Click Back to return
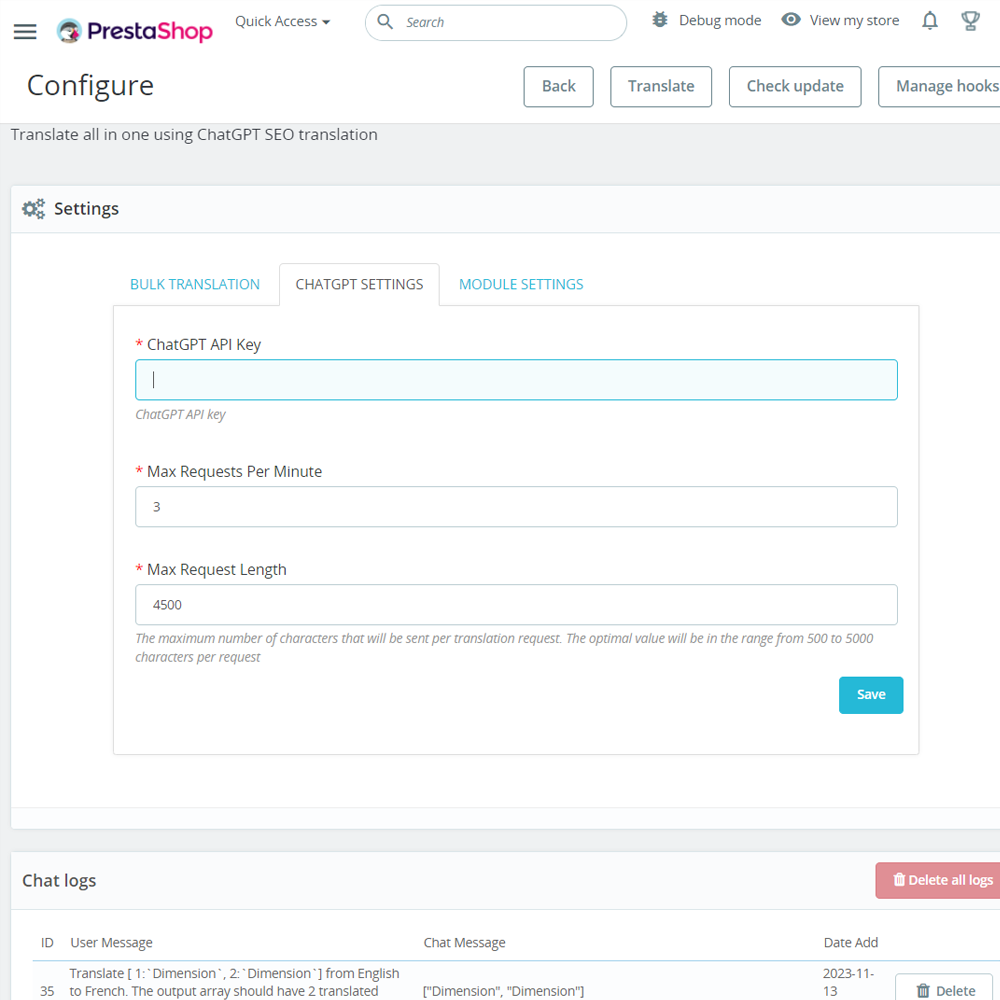 [x=558, y=87]
